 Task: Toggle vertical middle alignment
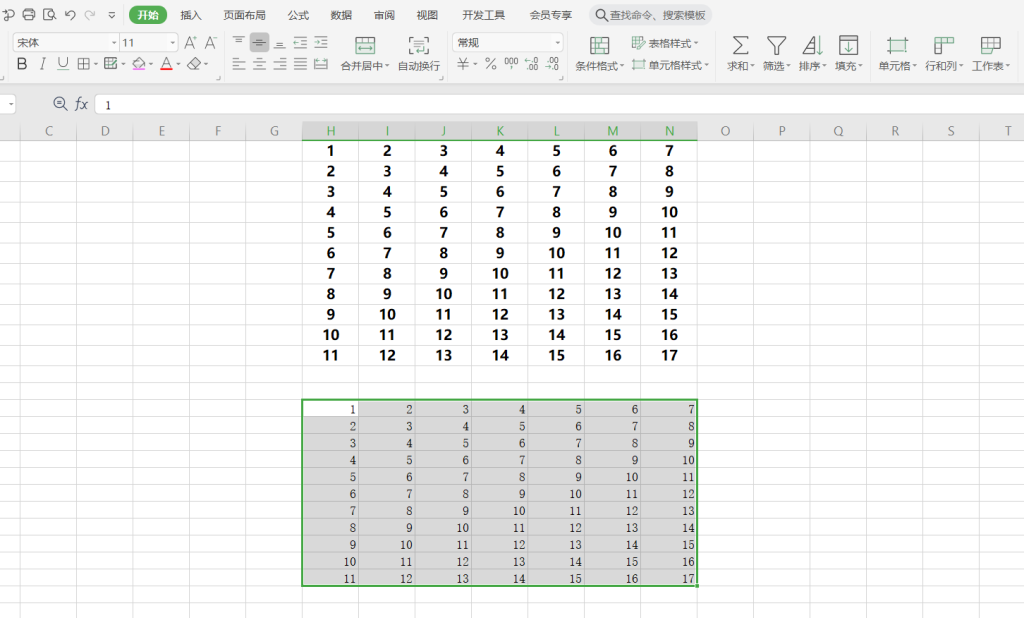click(259, 42)
